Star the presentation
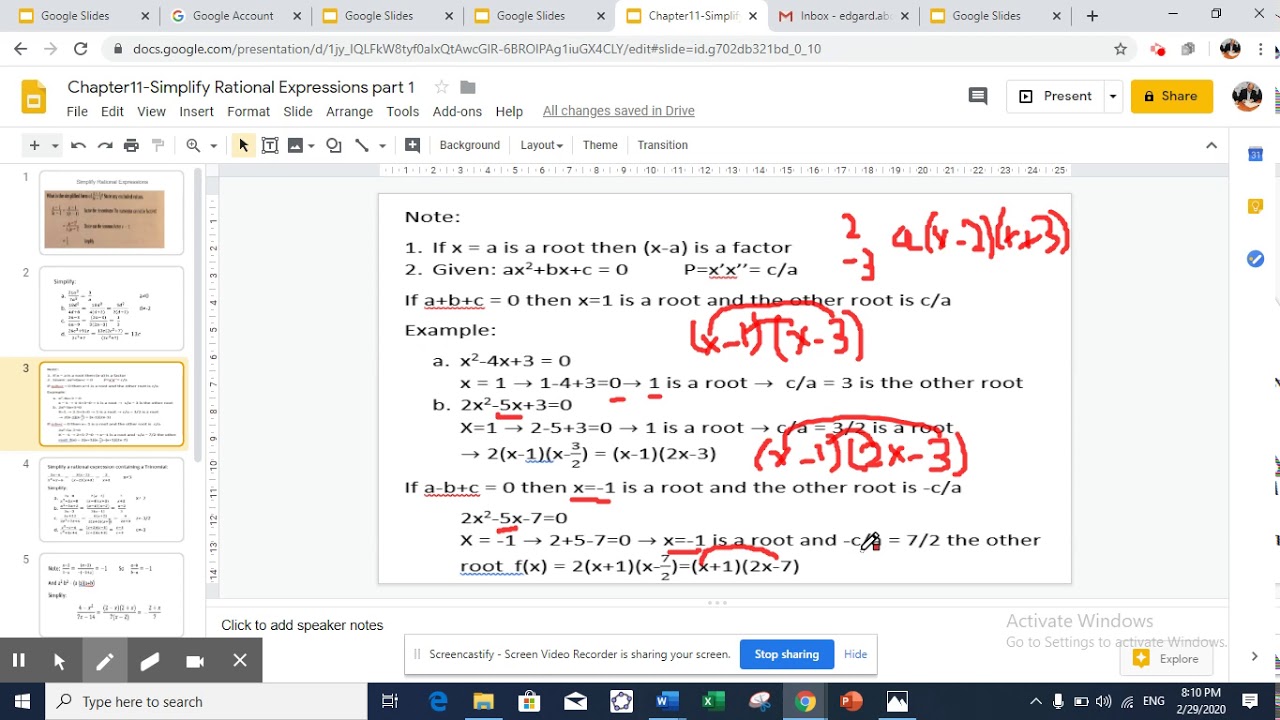This screenshot has height=720, width=1280. click(441, 87)
